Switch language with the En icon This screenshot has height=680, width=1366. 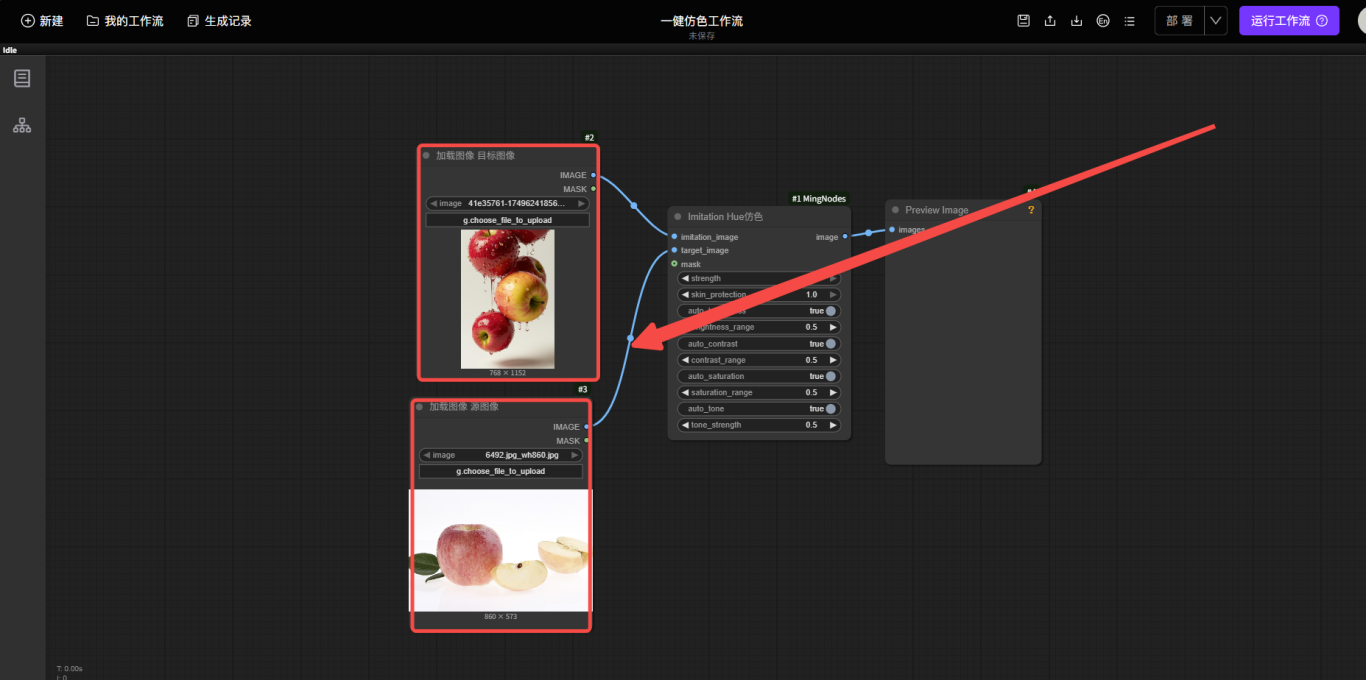[x=1103, y=21]
